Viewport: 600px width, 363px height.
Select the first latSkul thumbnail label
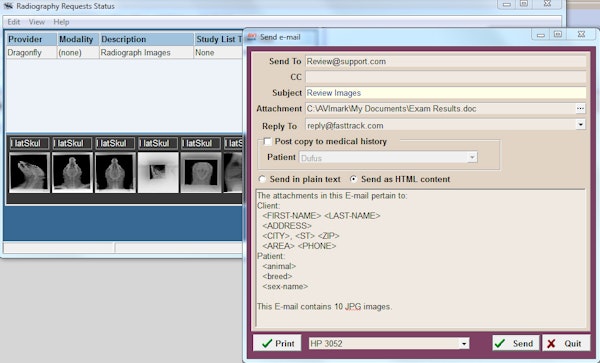(x=29, y=143)
